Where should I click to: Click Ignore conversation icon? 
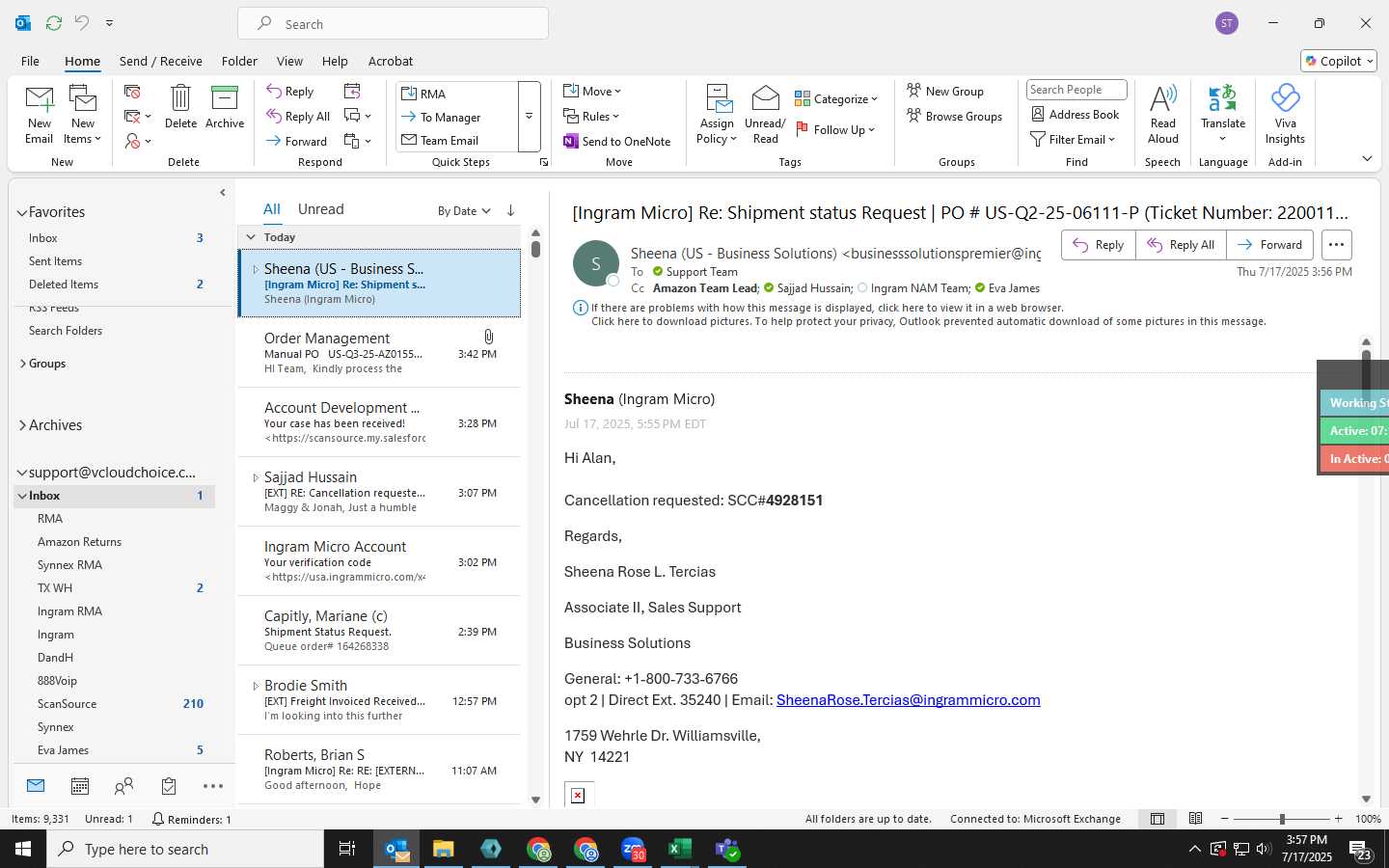[132, 92]
